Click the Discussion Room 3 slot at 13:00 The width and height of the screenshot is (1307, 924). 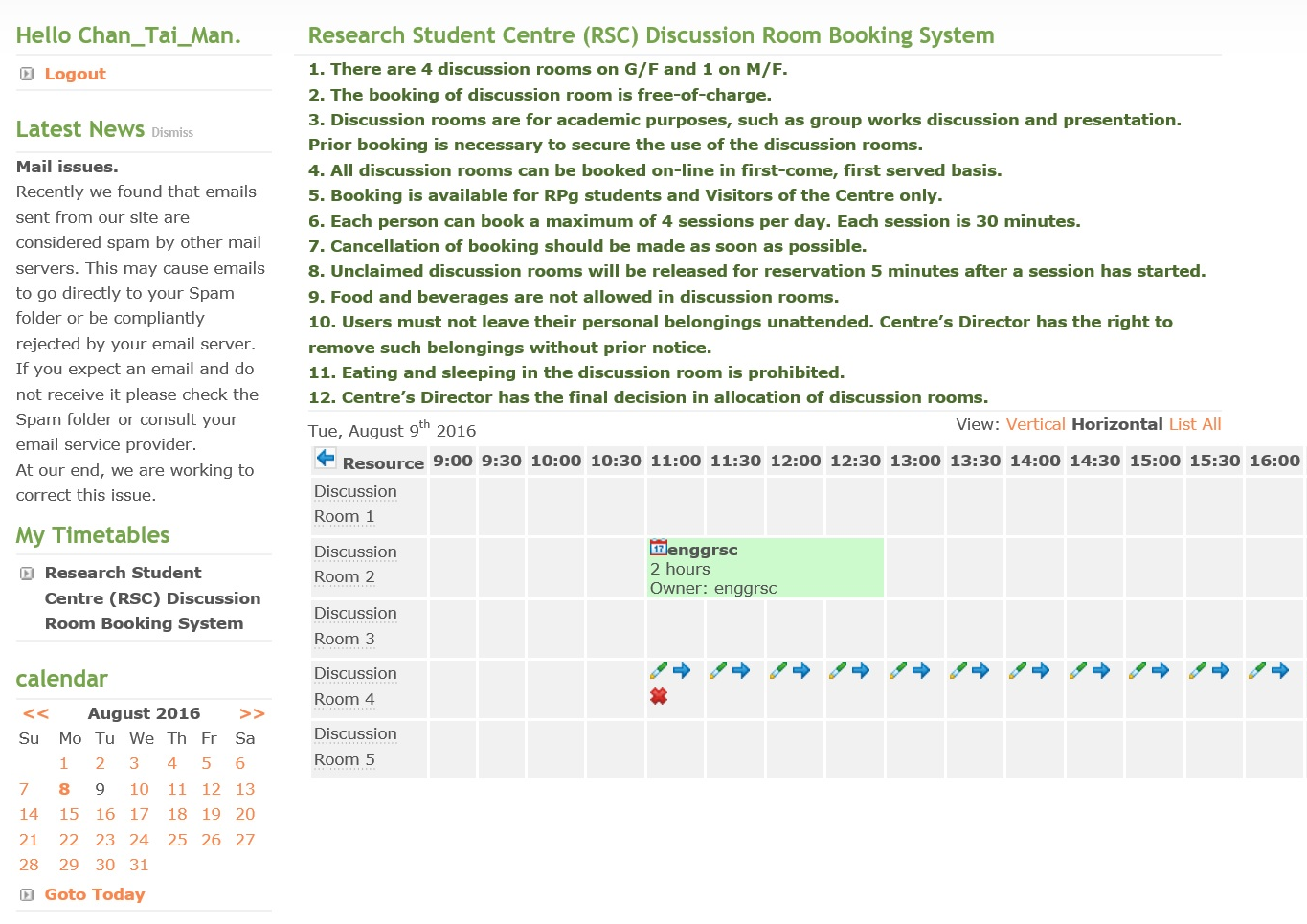[x=915, y=627]
